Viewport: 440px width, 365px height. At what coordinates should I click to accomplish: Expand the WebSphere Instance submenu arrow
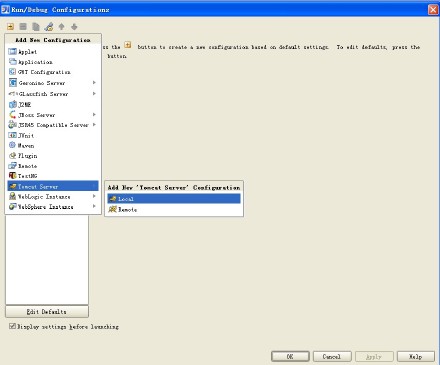click(x=94, y=207)
